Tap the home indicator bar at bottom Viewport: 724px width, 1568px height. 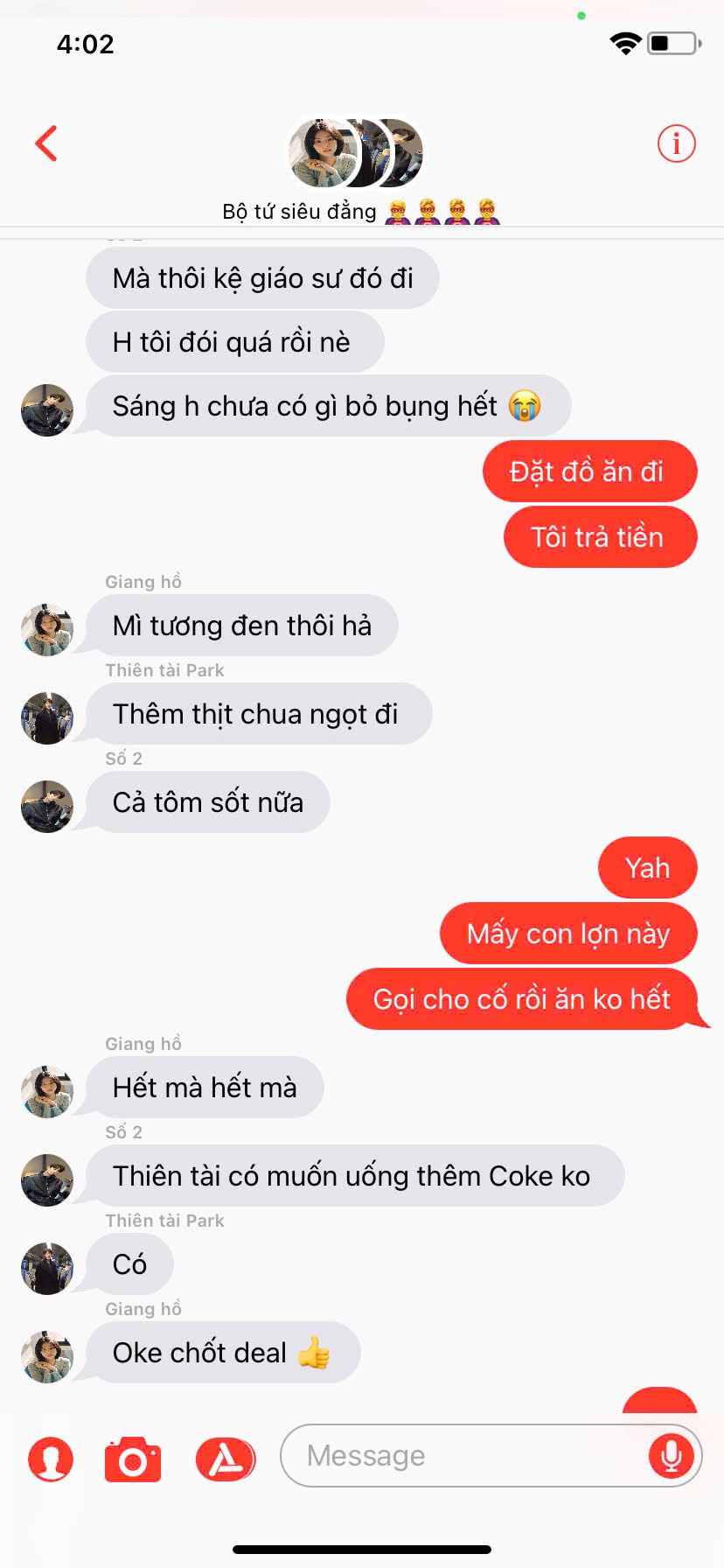362,1550
